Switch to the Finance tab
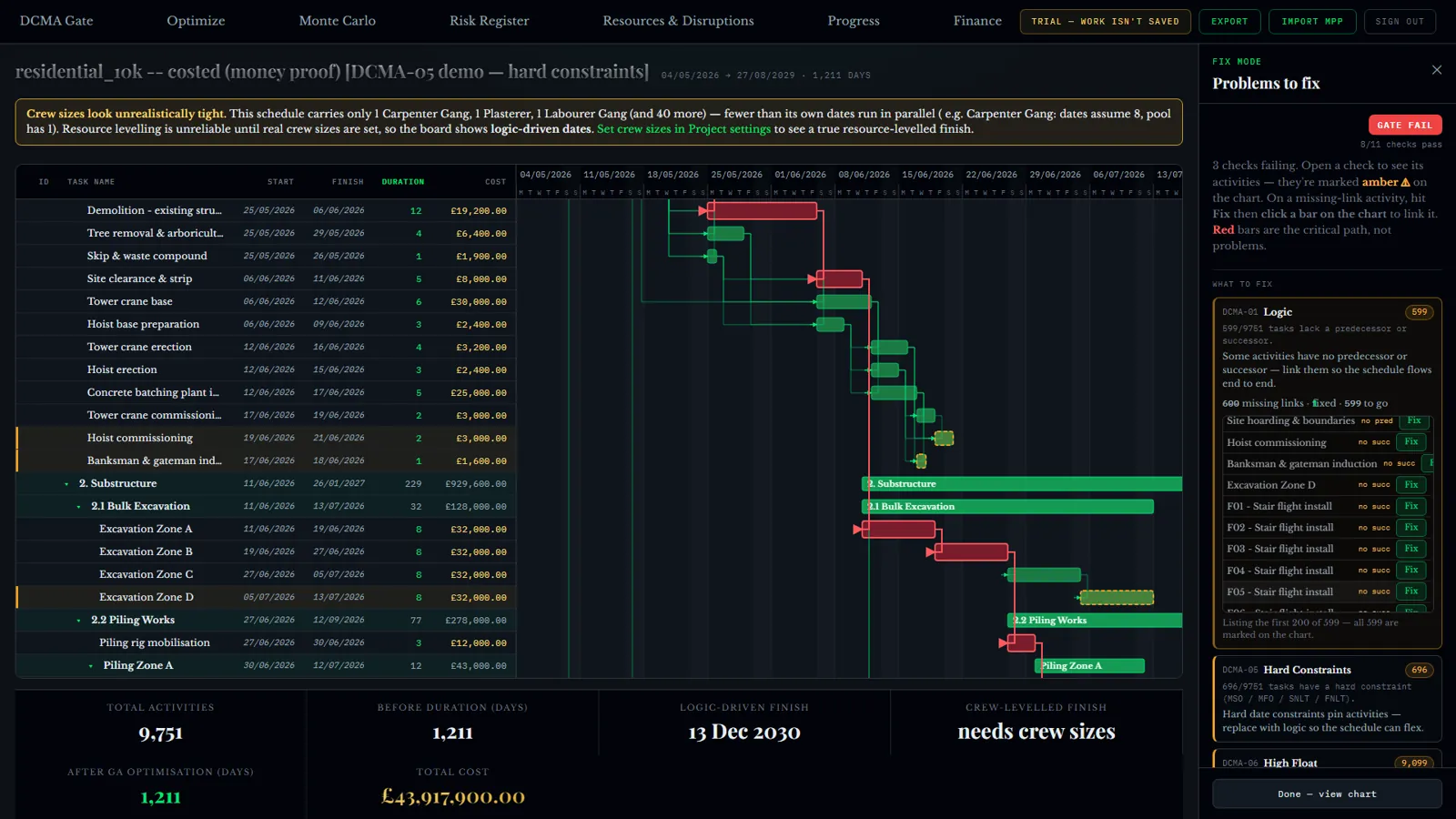The image size is (1456, 819). click(x=977, y=21)
